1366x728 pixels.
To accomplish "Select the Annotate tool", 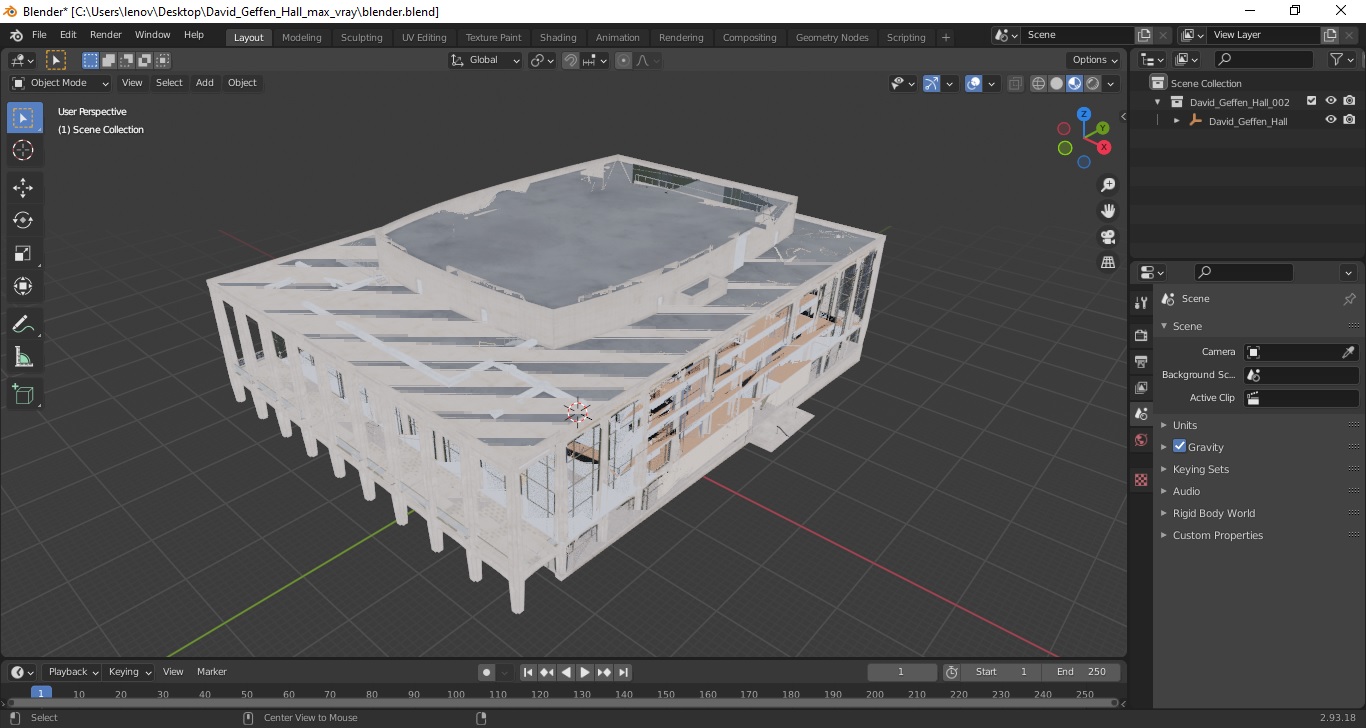I will [x=24, y=324].
